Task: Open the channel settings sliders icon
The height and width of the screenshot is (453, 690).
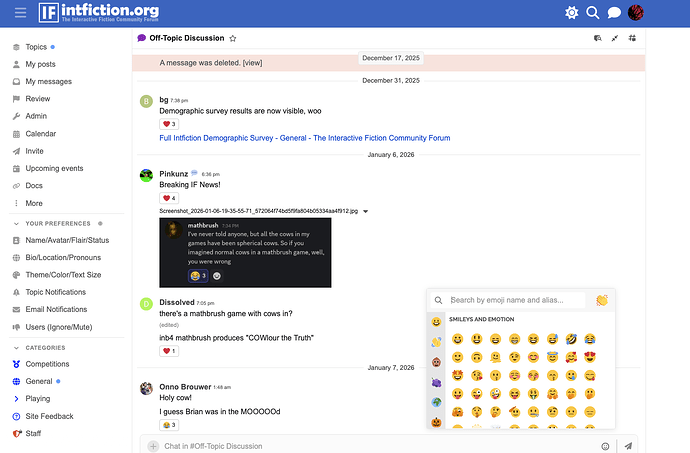Action: pyautogui.click(x=632, y=38)
